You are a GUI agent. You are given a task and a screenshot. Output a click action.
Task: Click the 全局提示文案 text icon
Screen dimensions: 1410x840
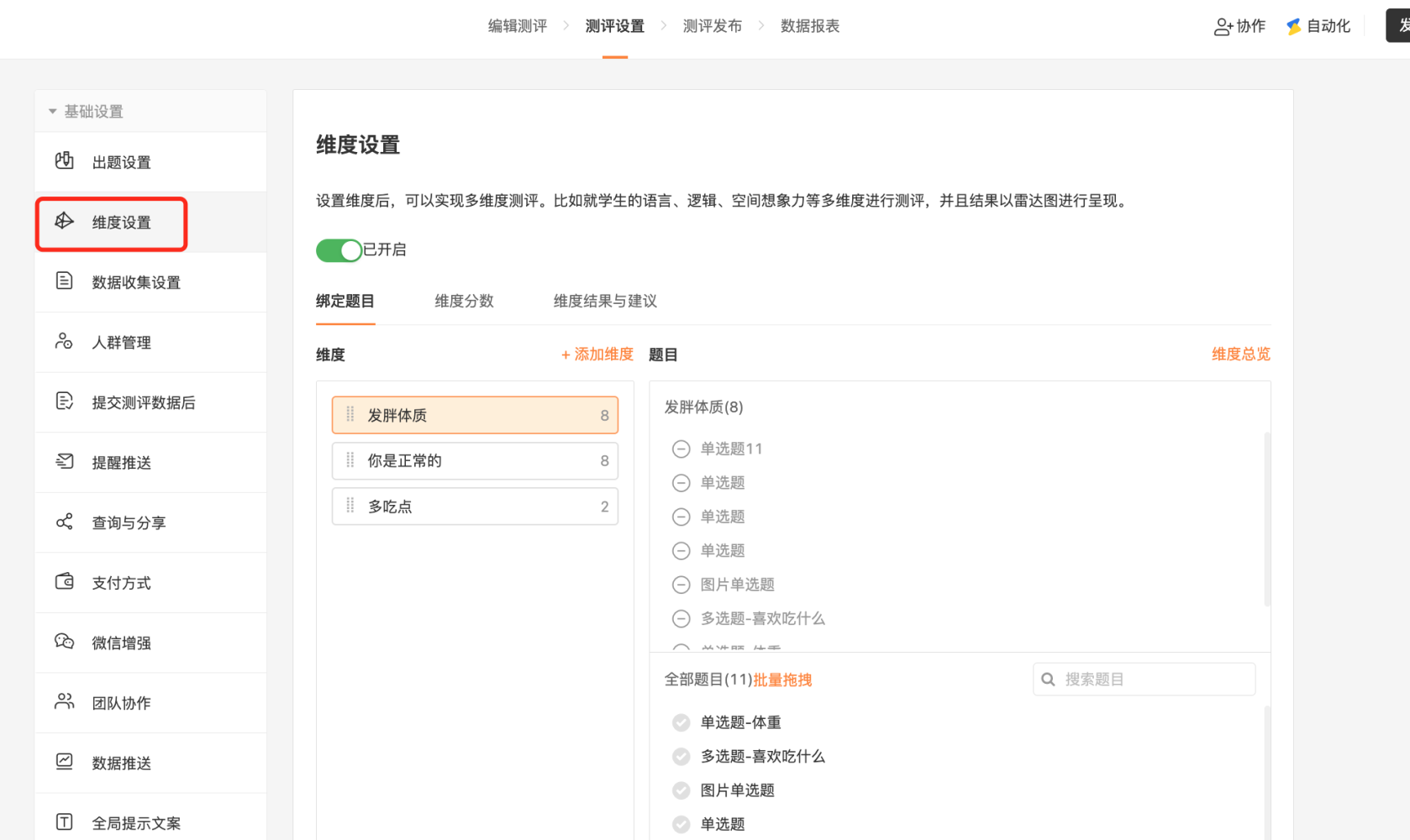(64, 822)
